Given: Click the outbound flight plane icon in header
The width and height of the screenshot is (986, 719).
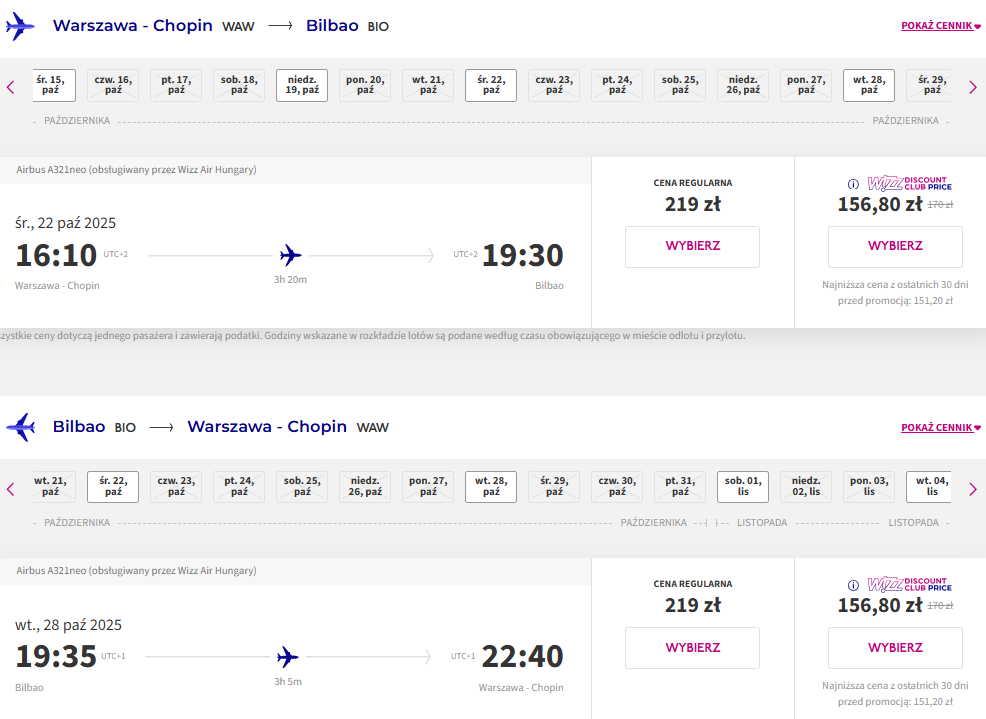Looking at the screenshot, I should 19,26.
